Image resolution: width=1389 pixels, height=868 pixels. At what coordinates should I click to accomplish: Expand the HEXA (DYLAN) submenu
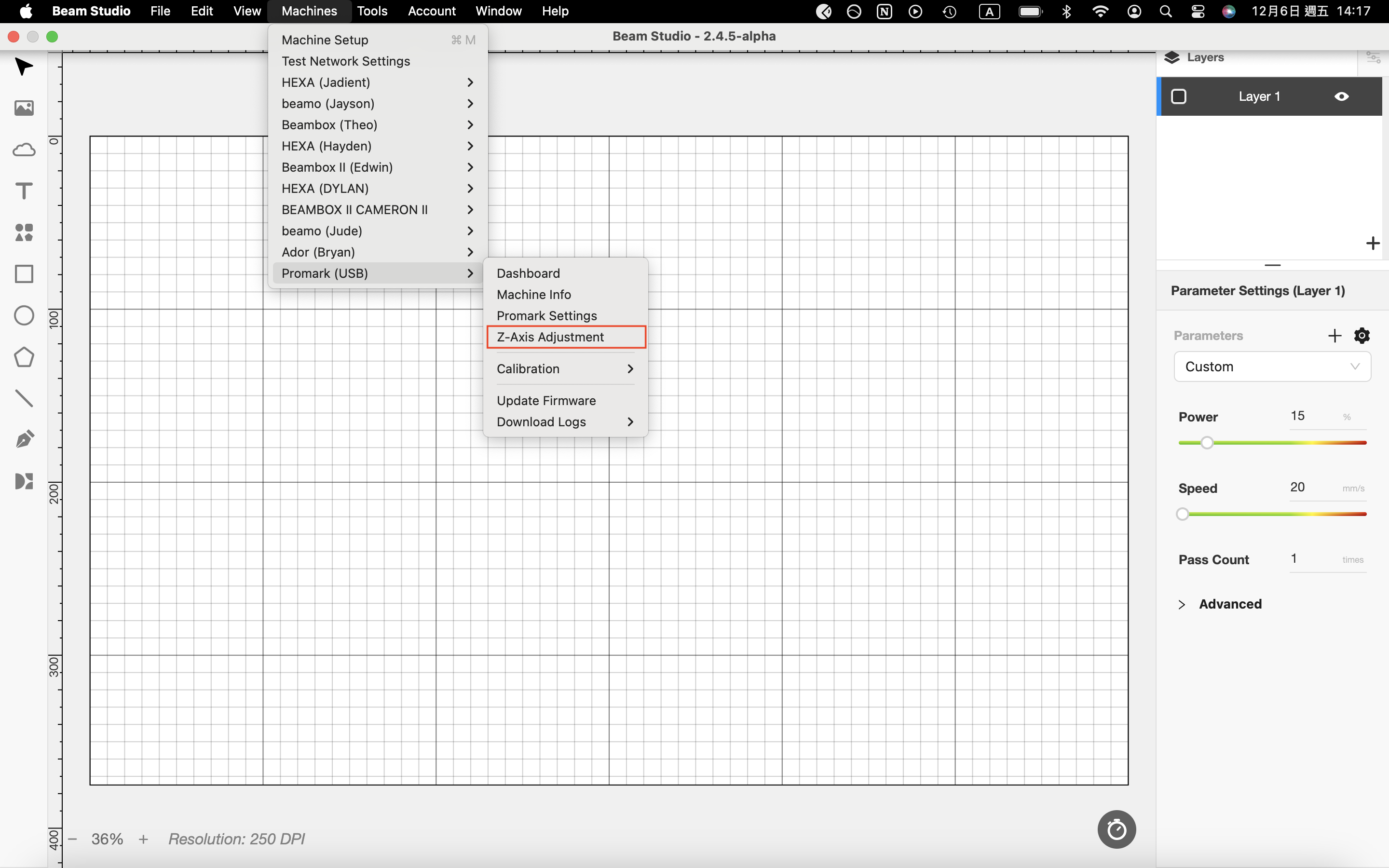click(378, 188)
